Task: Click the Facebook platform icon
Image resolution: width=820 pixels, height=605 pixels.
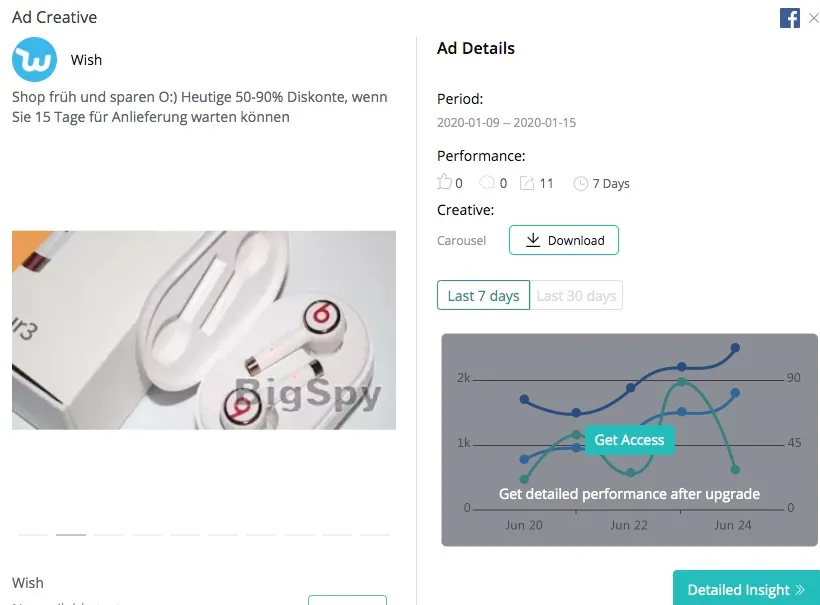Action: coord(790,18)
